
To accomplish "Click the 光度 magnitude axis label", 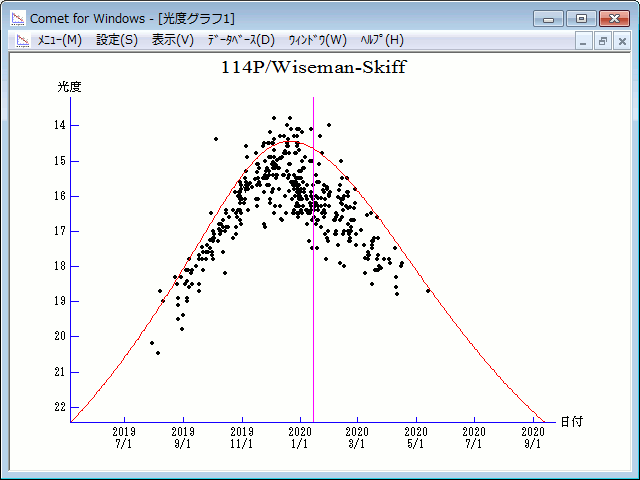I will click(x=69, y=87).
